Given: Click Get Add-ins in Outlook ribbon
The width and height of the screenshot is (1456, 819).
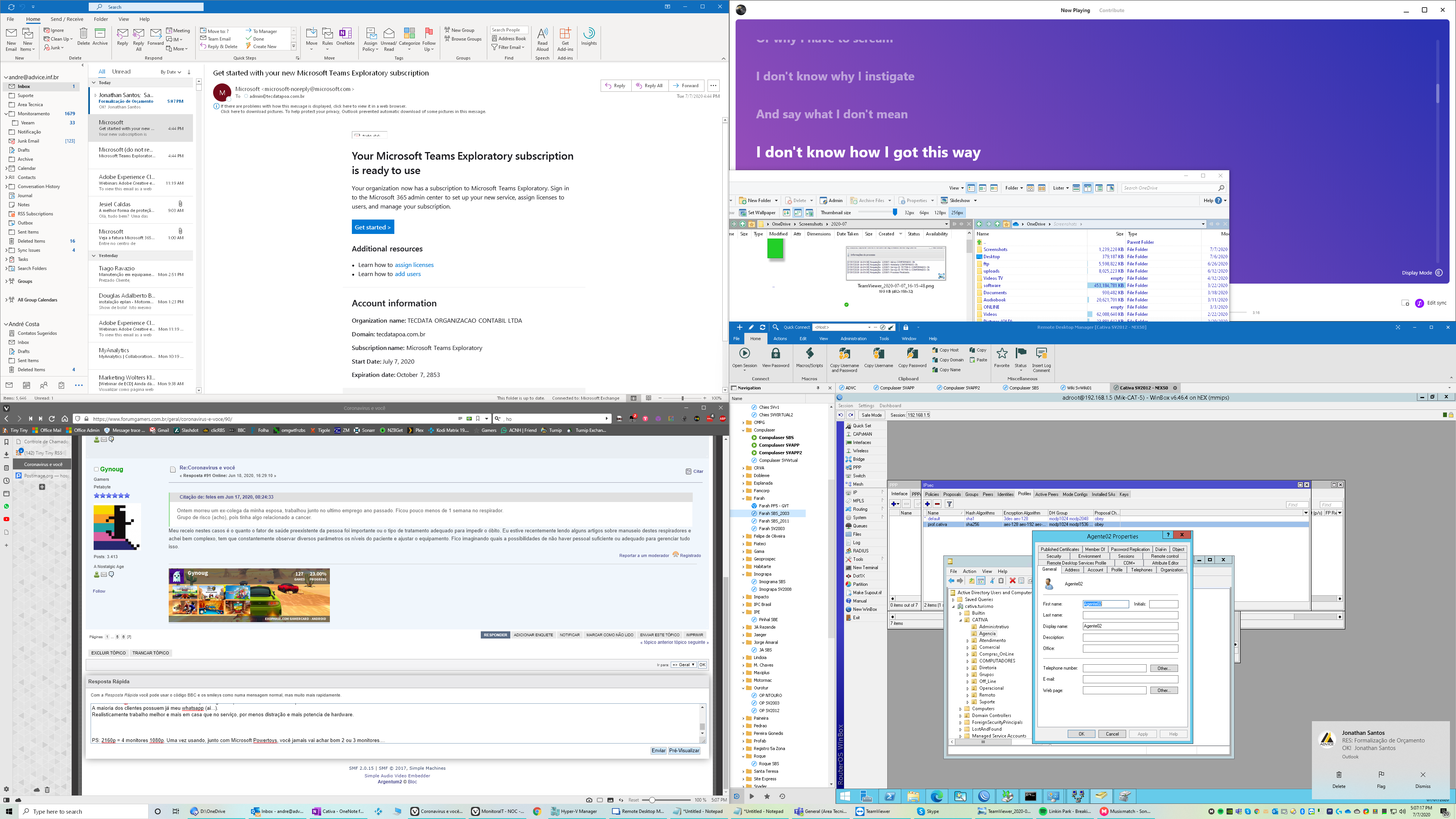Looking at the screenshot, I should click(565, 39).
